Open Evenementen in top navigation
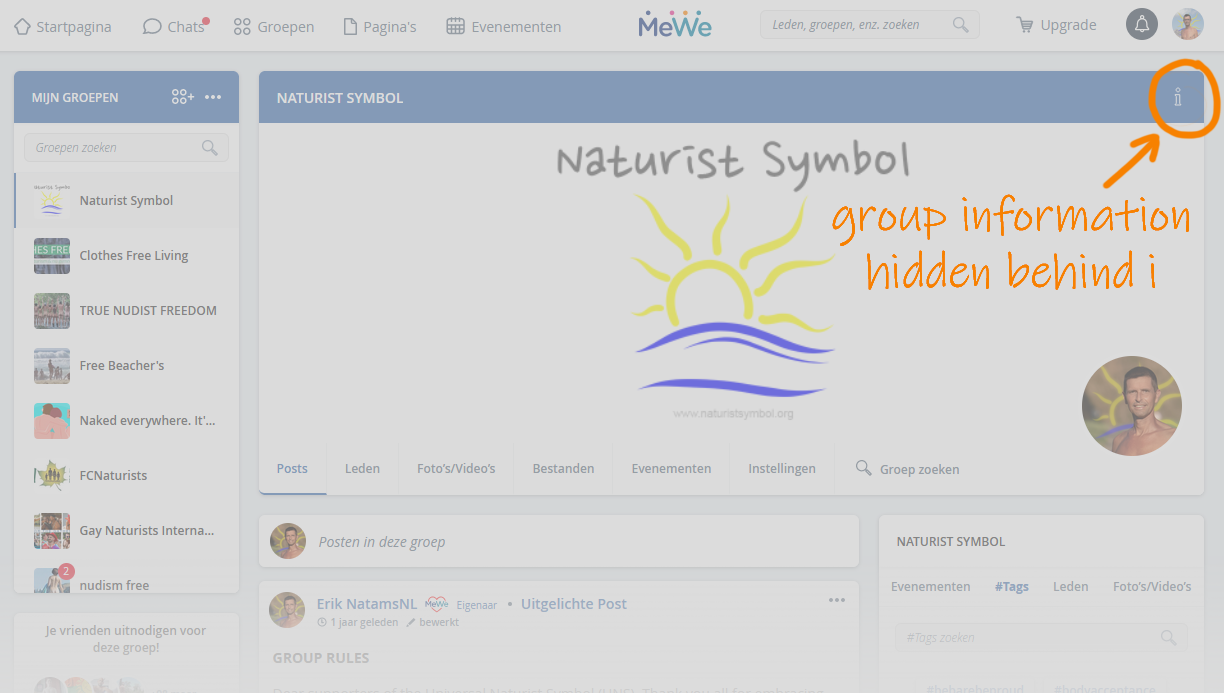The image size is (1224, 693). [504, 27]
